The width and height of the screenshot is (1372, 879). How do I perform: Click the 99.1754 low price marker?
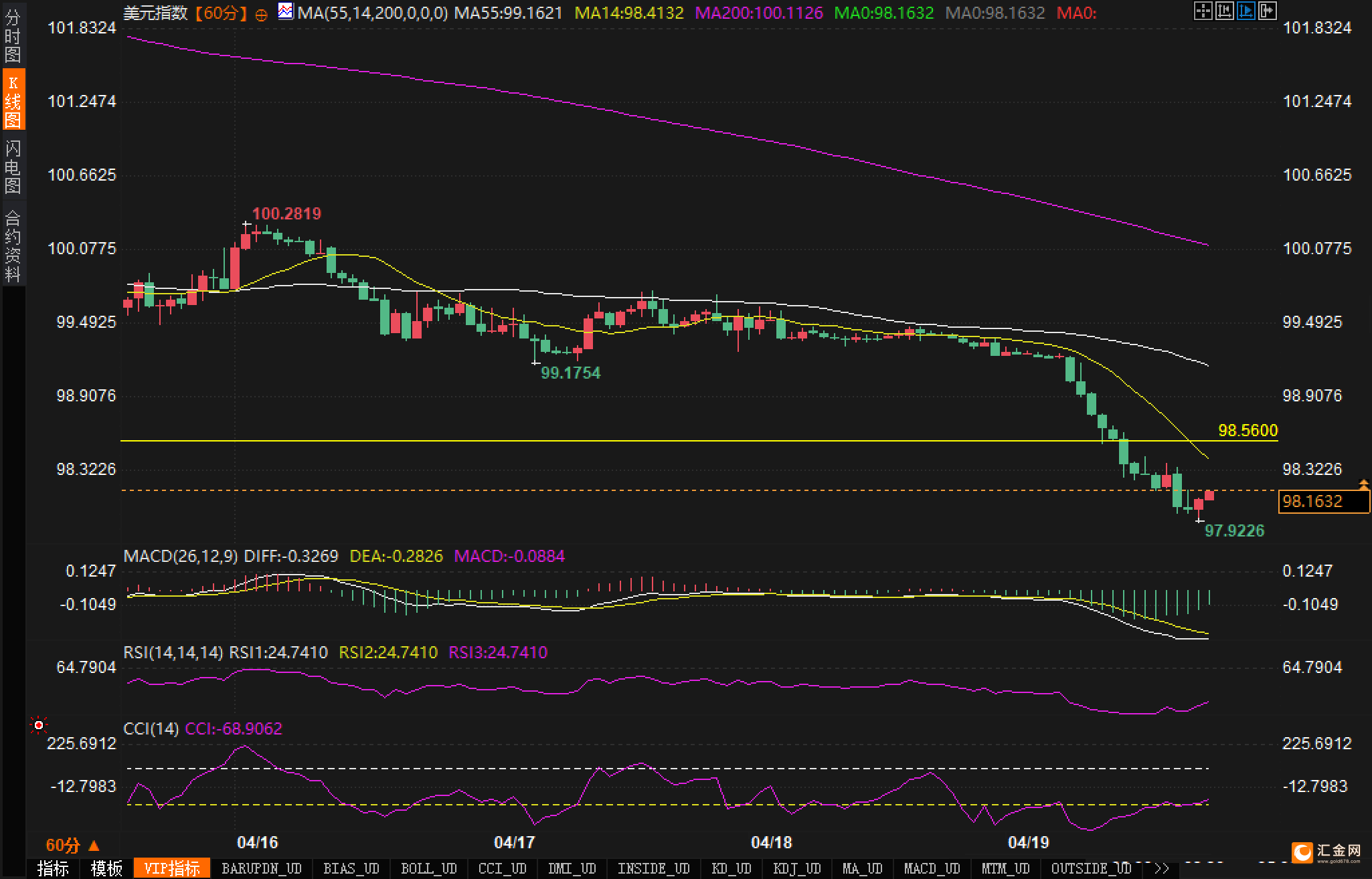570,373
